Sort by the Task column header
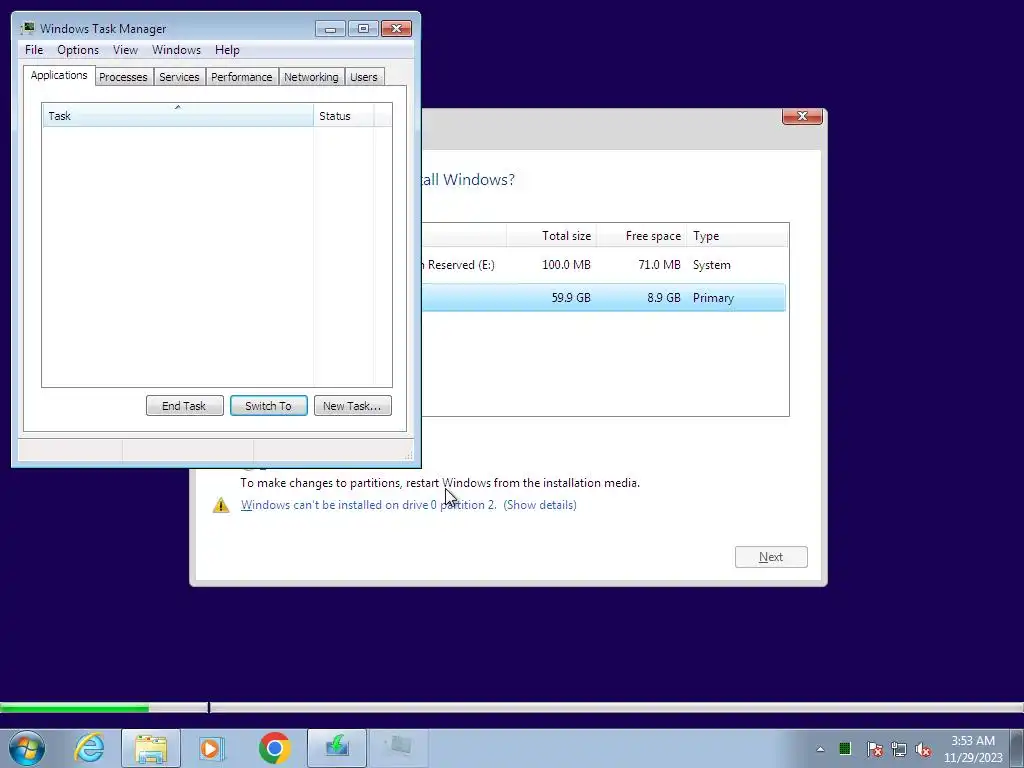Screen dimensions: 1024x768 point(178,116)
